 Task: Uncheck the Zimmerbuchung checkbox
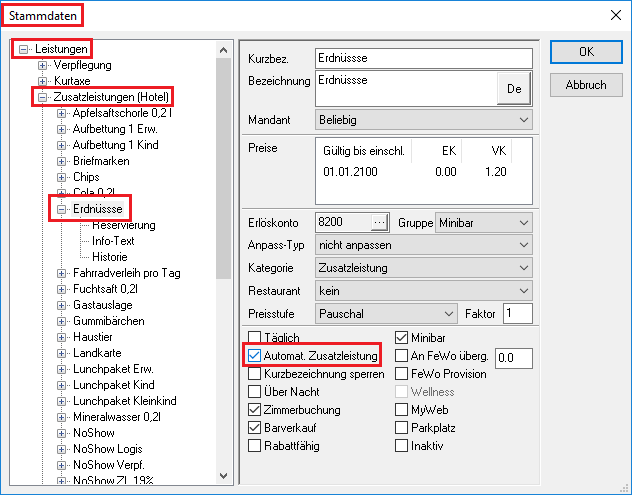click(254, 410)
